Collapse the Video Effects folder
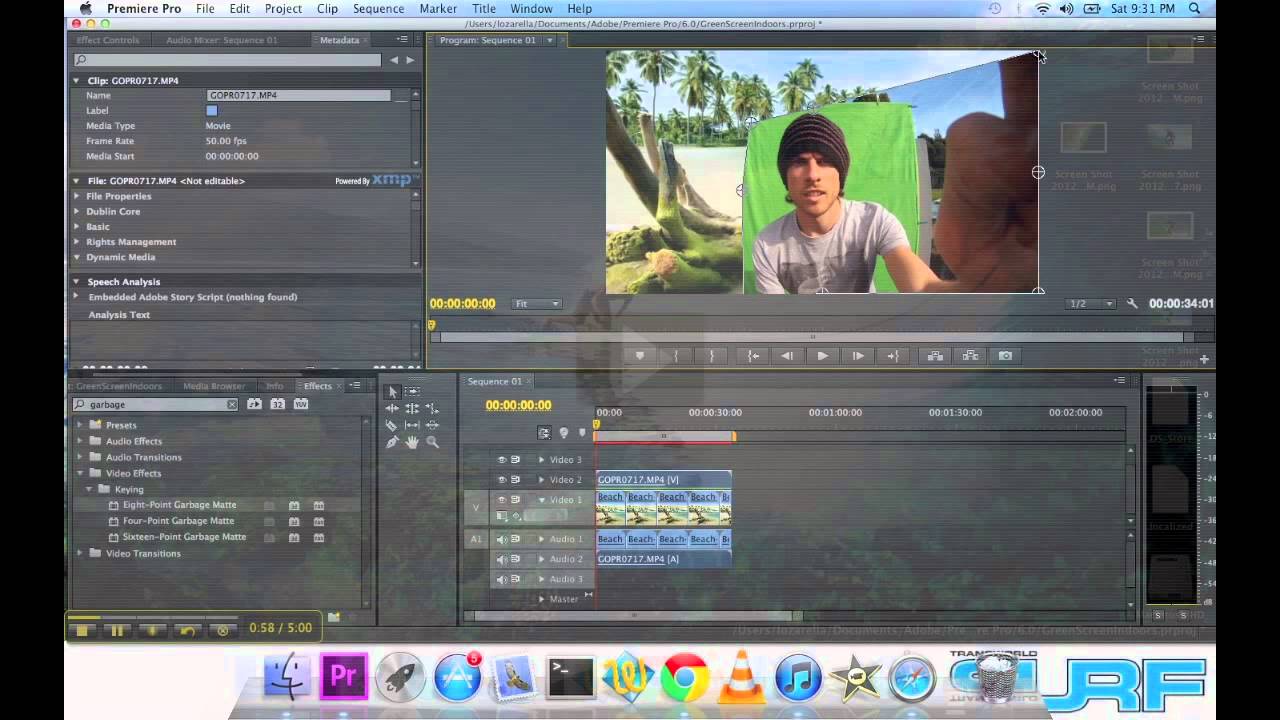 click(81, 473)
